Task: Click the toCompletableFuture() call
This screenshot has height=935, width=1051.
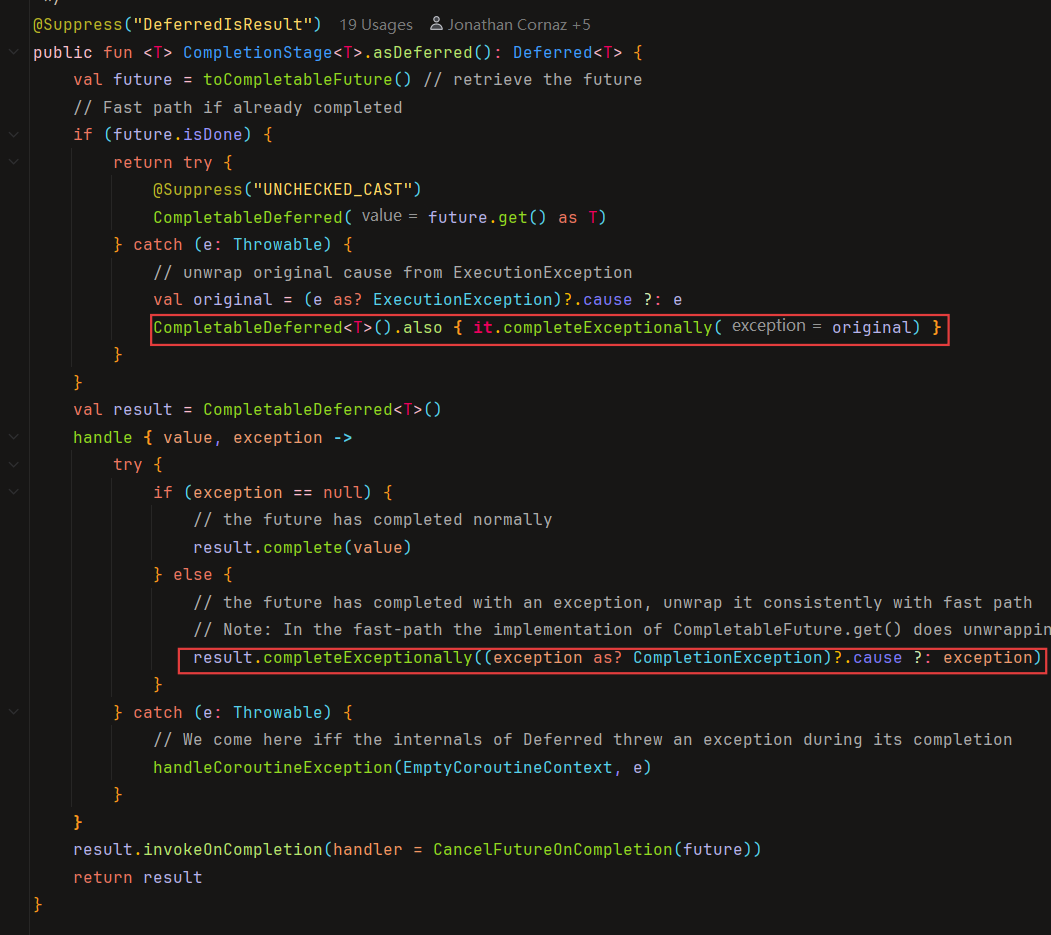Action: click(x=307, y=80)
